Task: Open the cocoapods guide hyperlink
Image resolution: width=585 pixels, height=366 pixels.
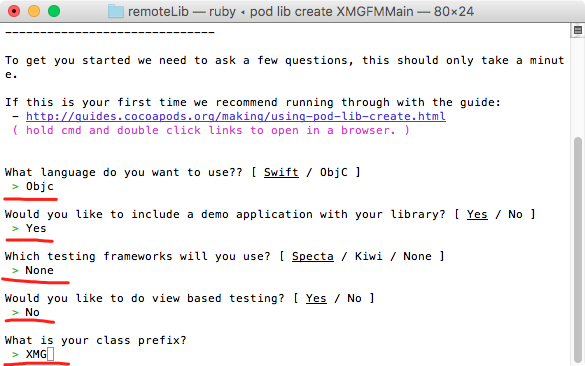Action: [x=235, y=116]
